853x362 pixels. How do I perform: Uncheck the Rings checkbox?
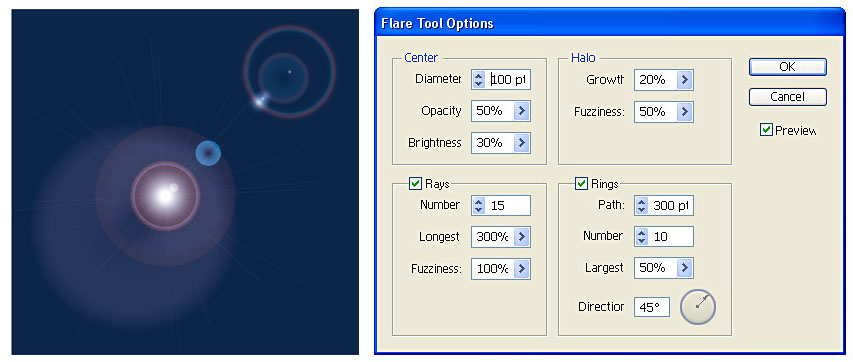click(582, 184)
